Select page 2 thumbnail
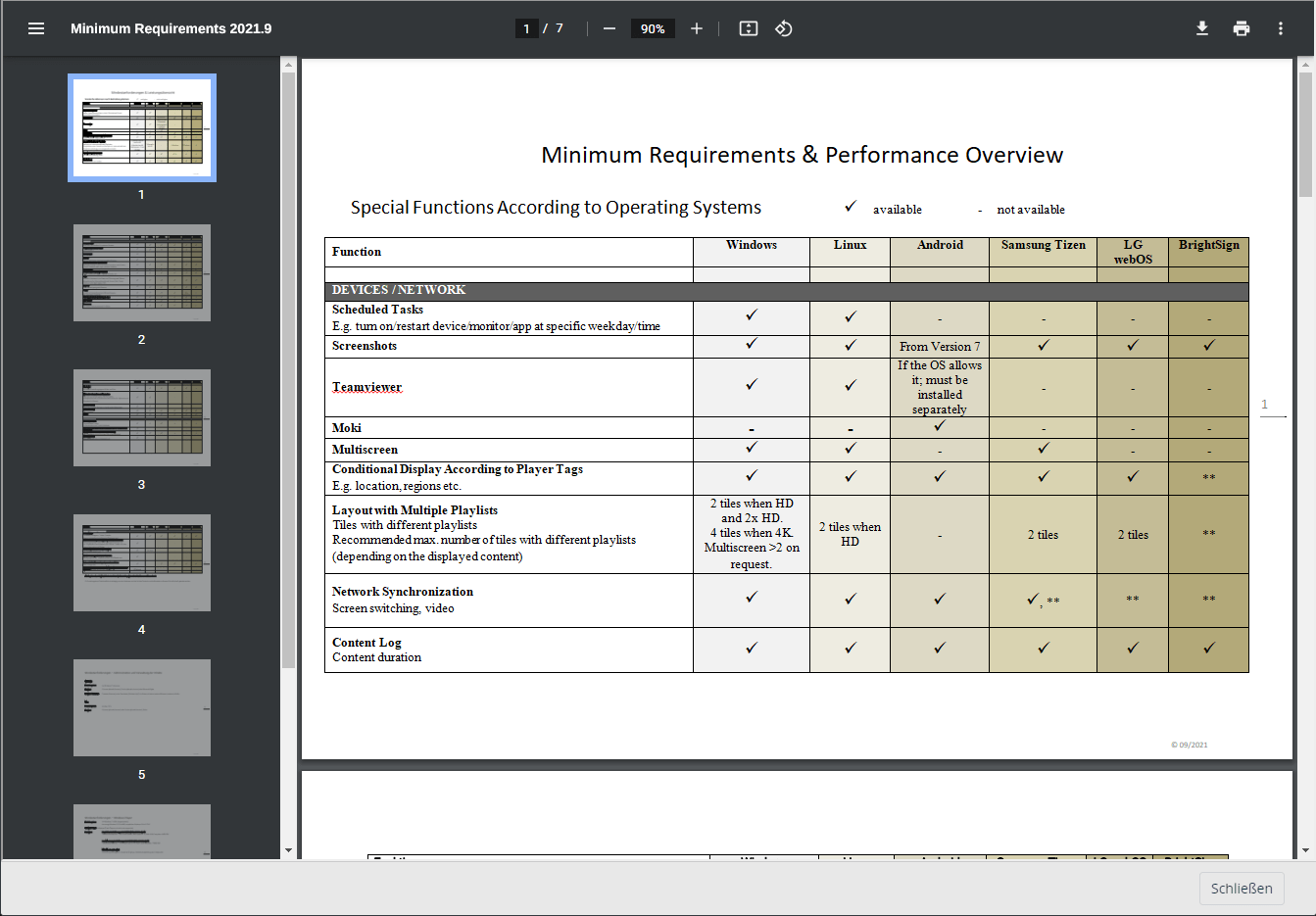Viewport: 1316px width, 916px height. pos(142,272)
